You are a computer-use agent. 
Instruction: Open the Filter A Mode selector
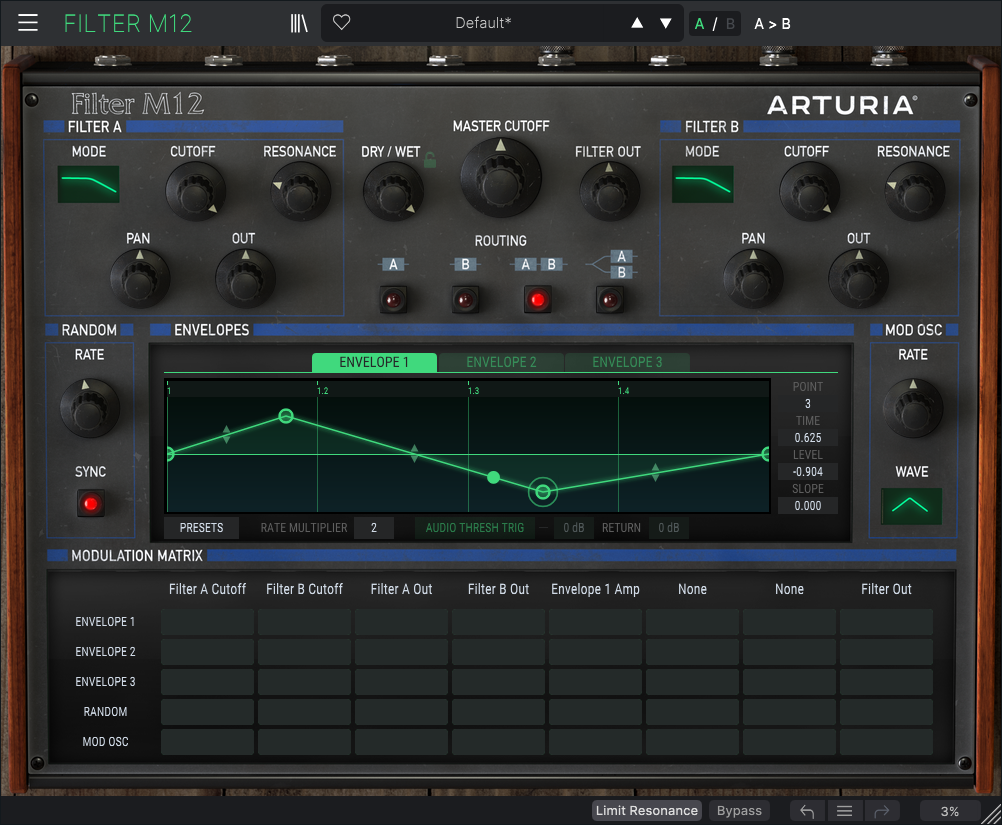point(88,184)
